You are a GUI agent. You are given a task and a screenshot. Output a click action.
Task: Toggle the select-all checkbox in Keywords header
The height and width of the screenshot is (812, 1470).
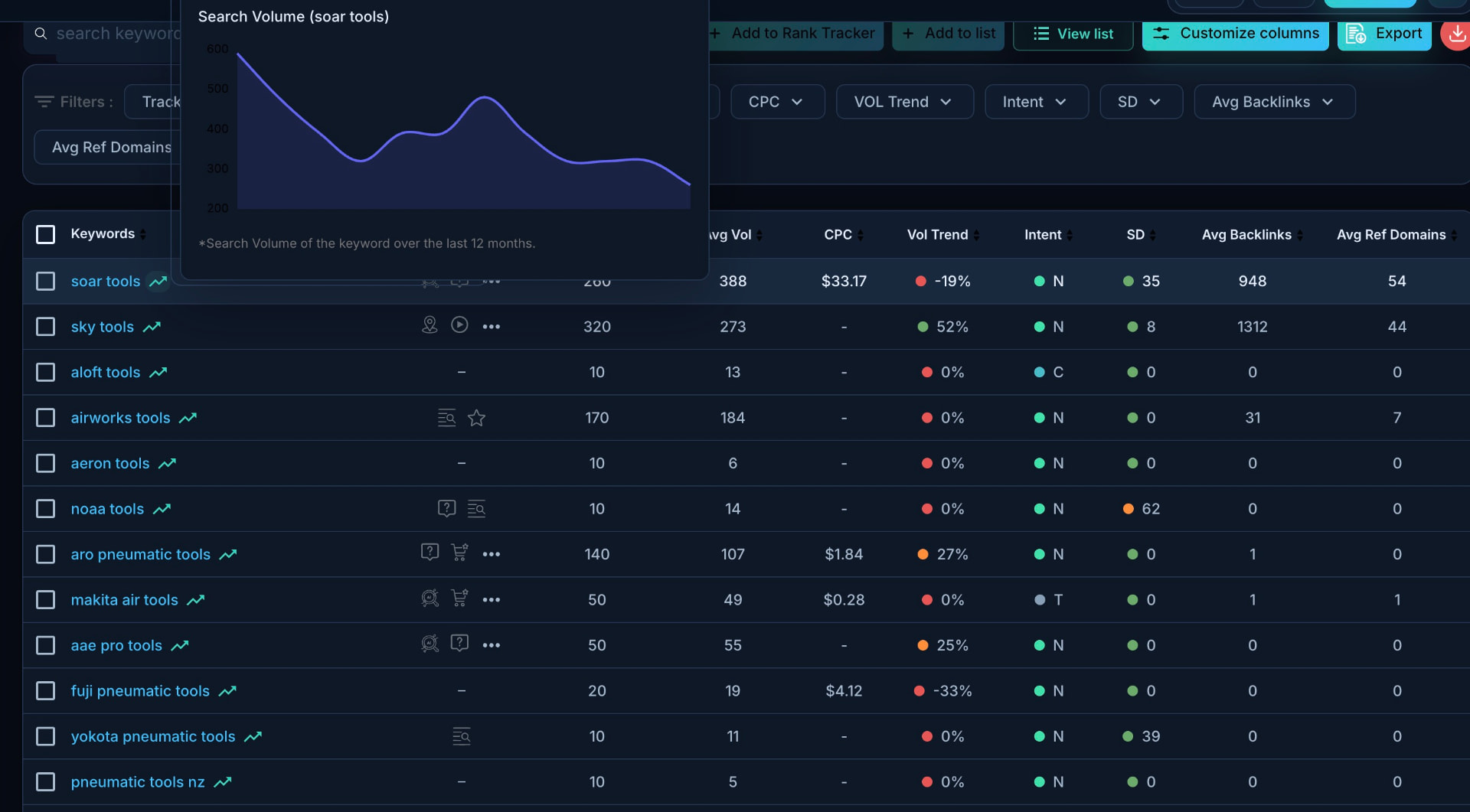click(x=46, y=234)
